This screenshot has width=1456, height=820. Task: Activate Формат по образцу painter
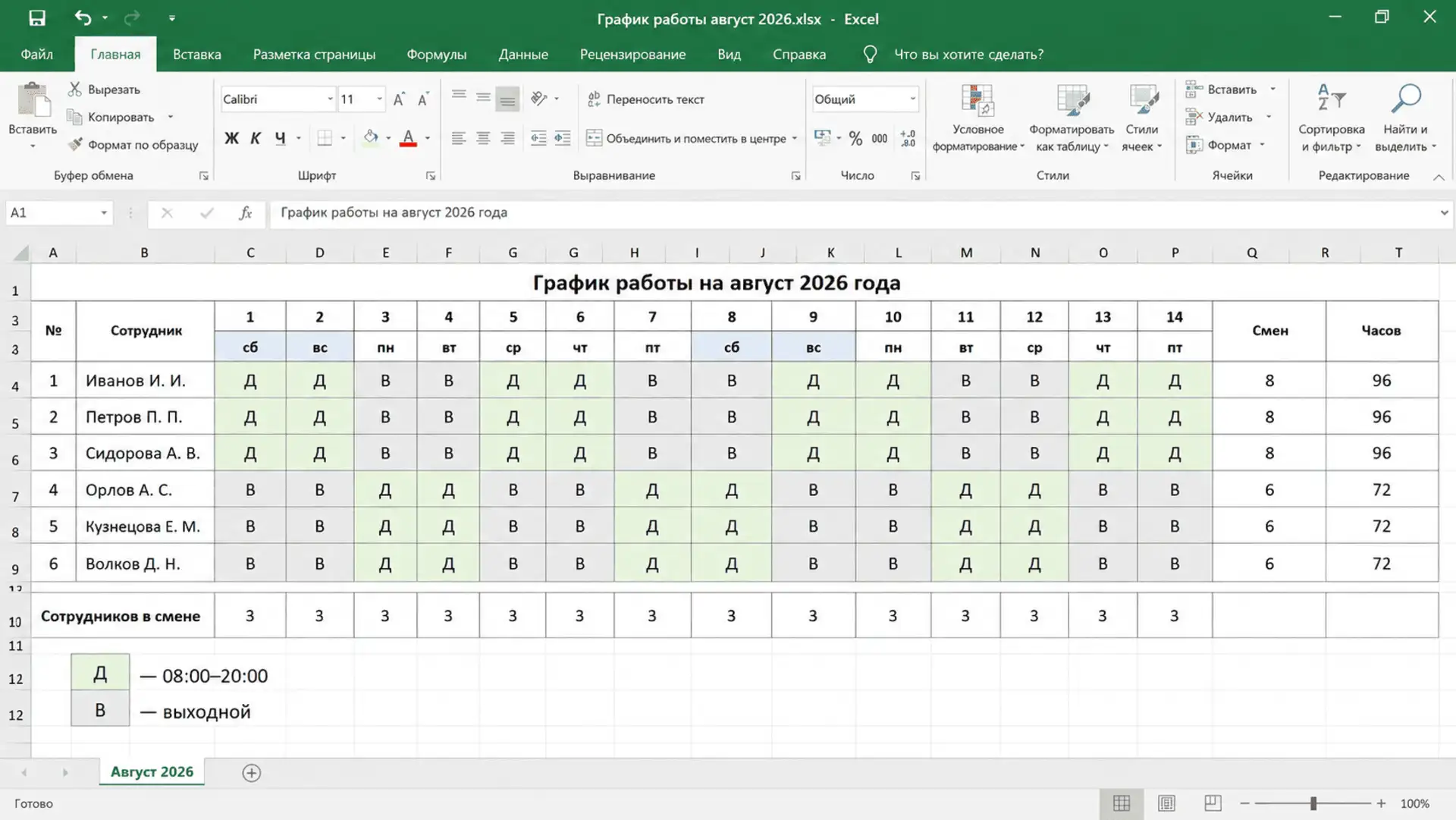[x=133, y=145]
